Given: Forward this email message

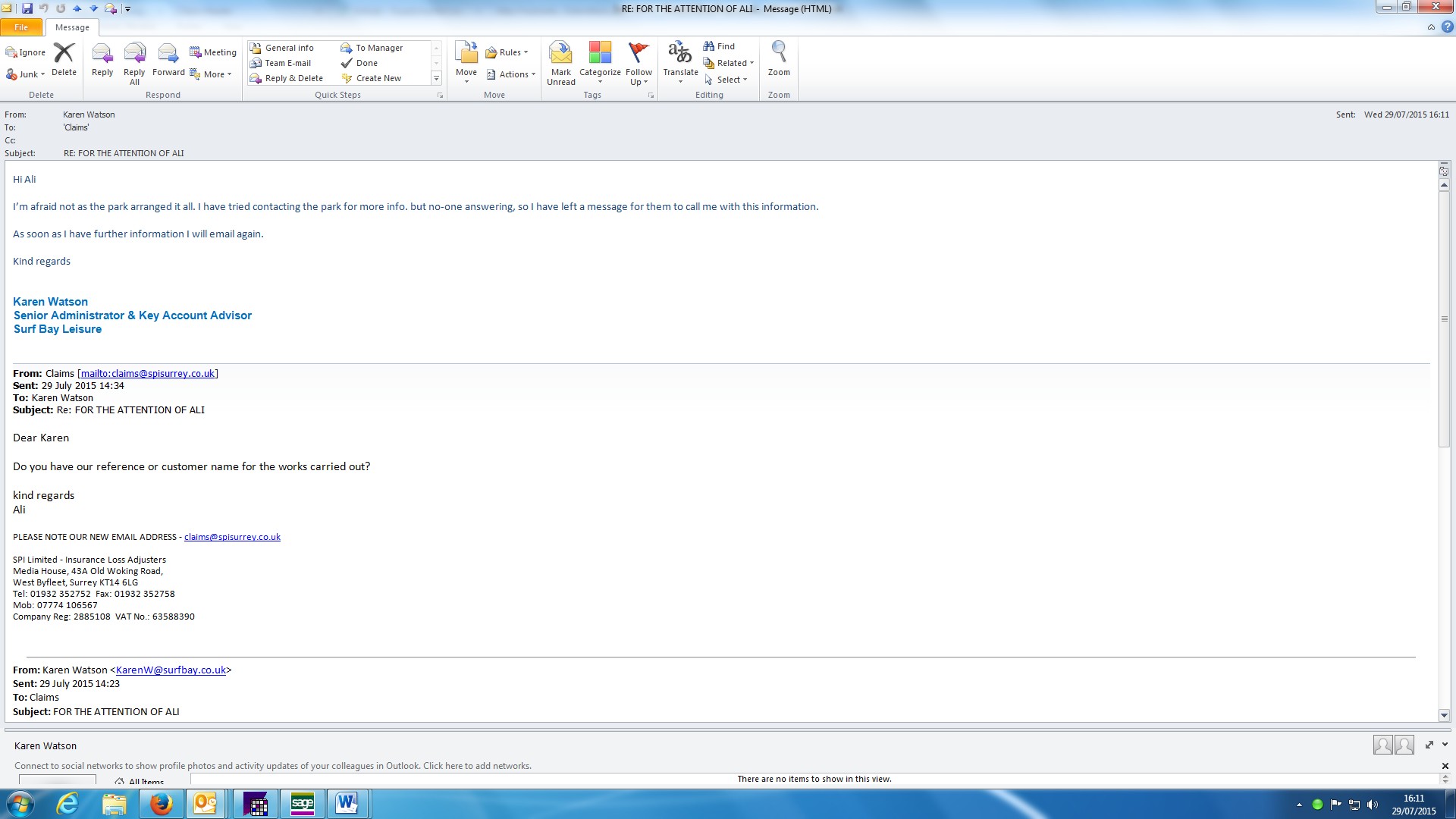Looking at the screenshot, I should [168, 60].
